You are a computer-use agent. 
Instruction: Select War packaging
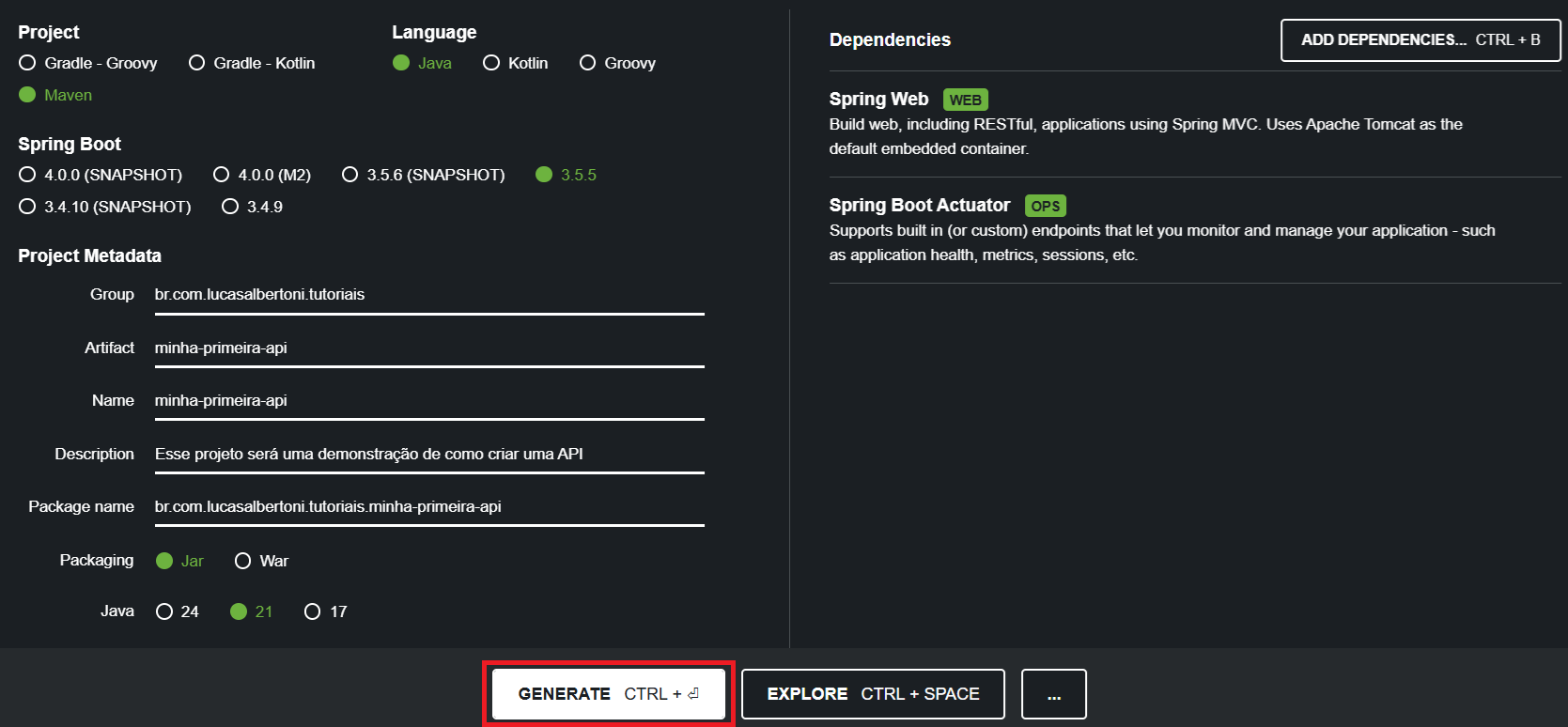(x=261, y=561)
